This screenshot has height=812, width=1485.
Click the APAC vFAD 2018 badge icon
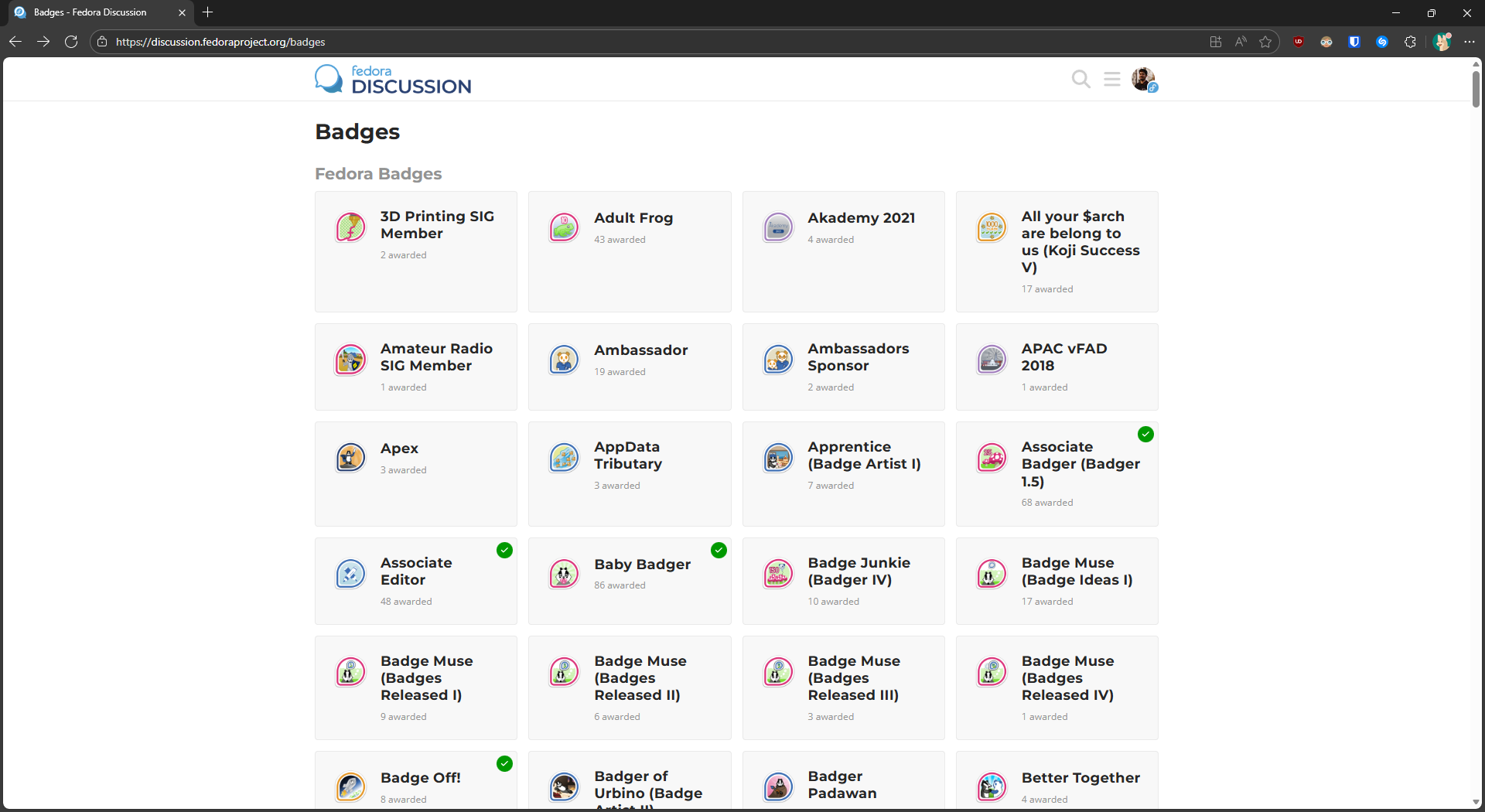[x=992, y=360]
